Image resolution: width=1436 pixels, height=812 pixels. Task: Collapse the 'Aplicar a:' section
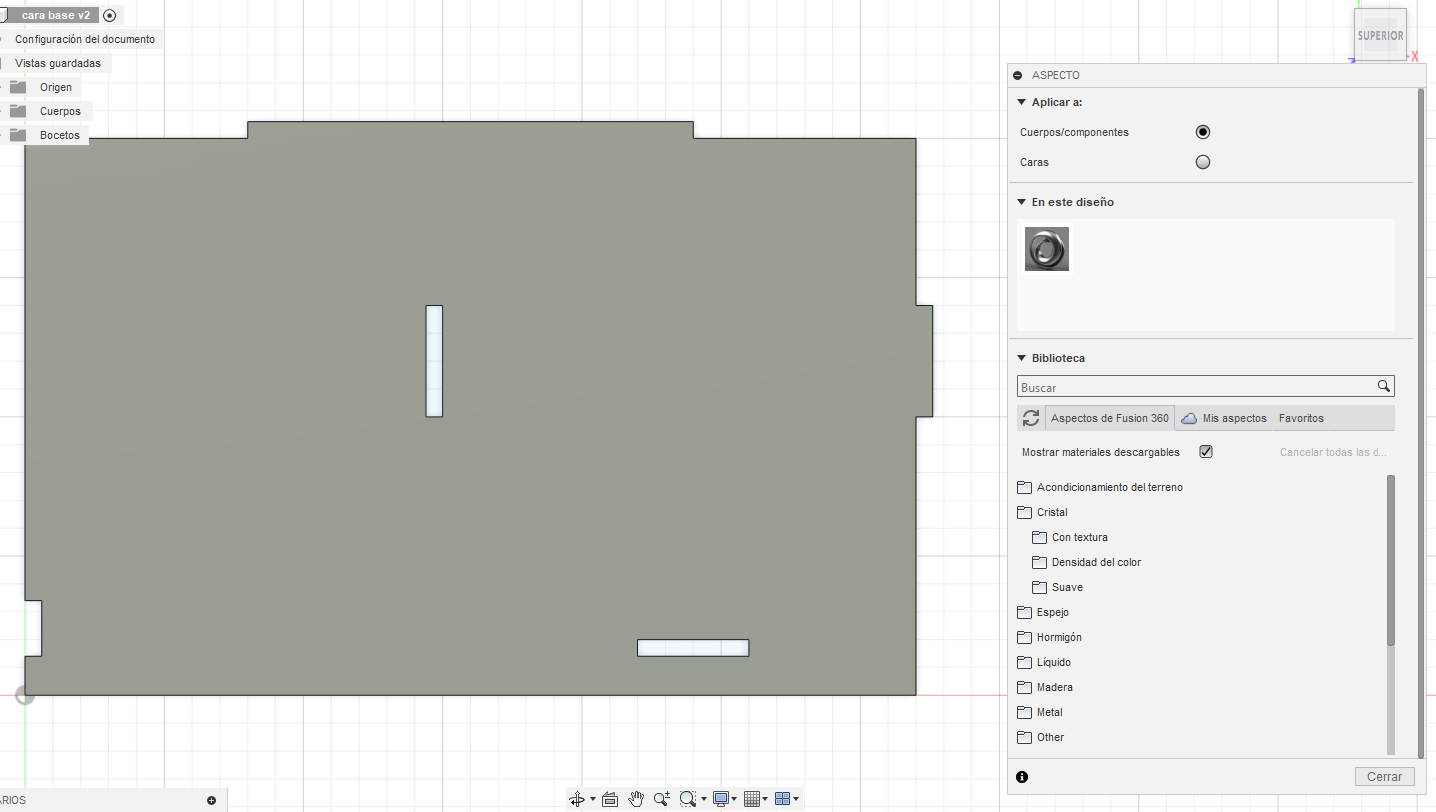click(x=1021, y=102)
